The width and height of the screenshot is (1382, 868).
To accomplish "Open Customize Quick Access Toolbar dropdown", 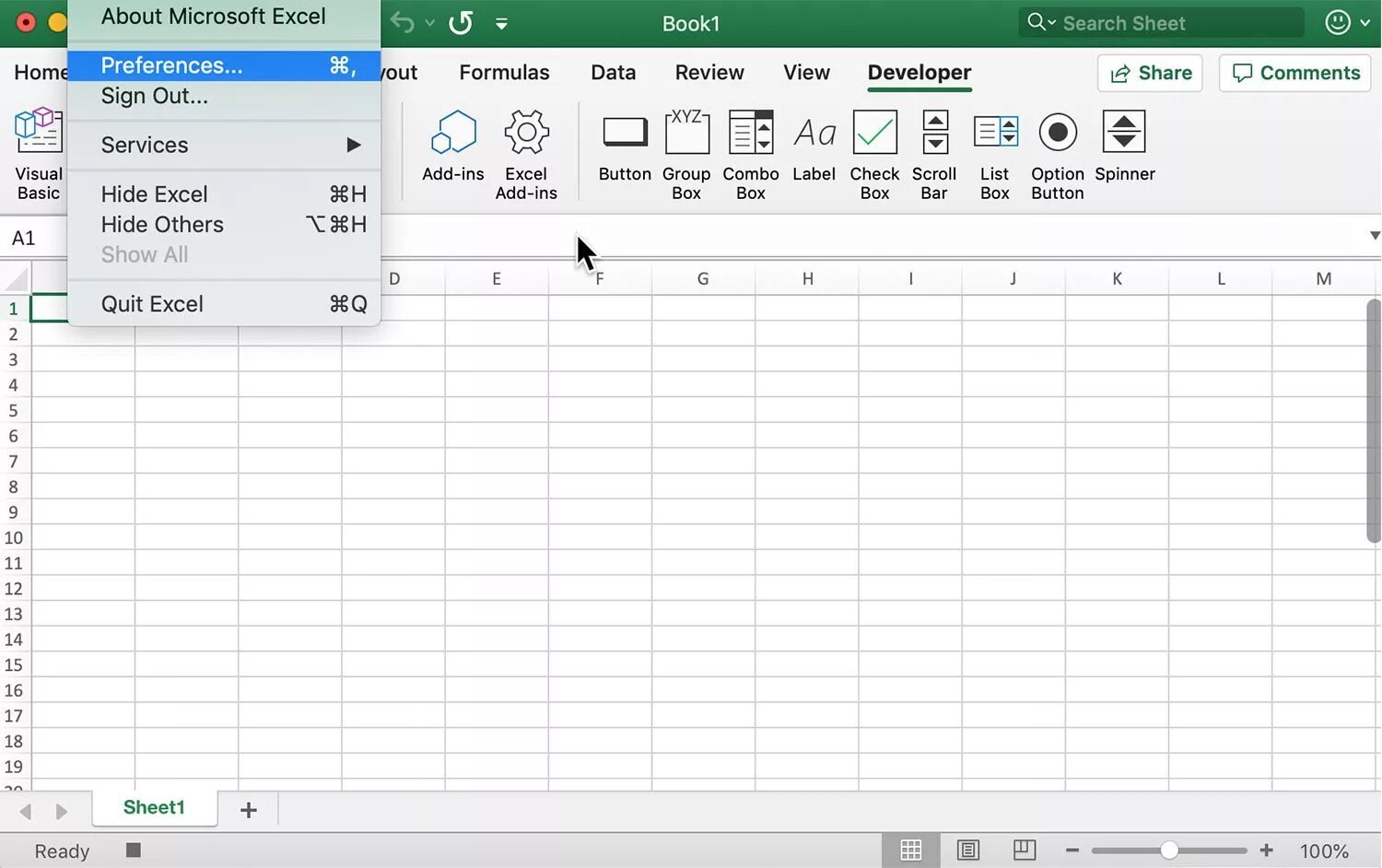I will [x=501, y=24].
